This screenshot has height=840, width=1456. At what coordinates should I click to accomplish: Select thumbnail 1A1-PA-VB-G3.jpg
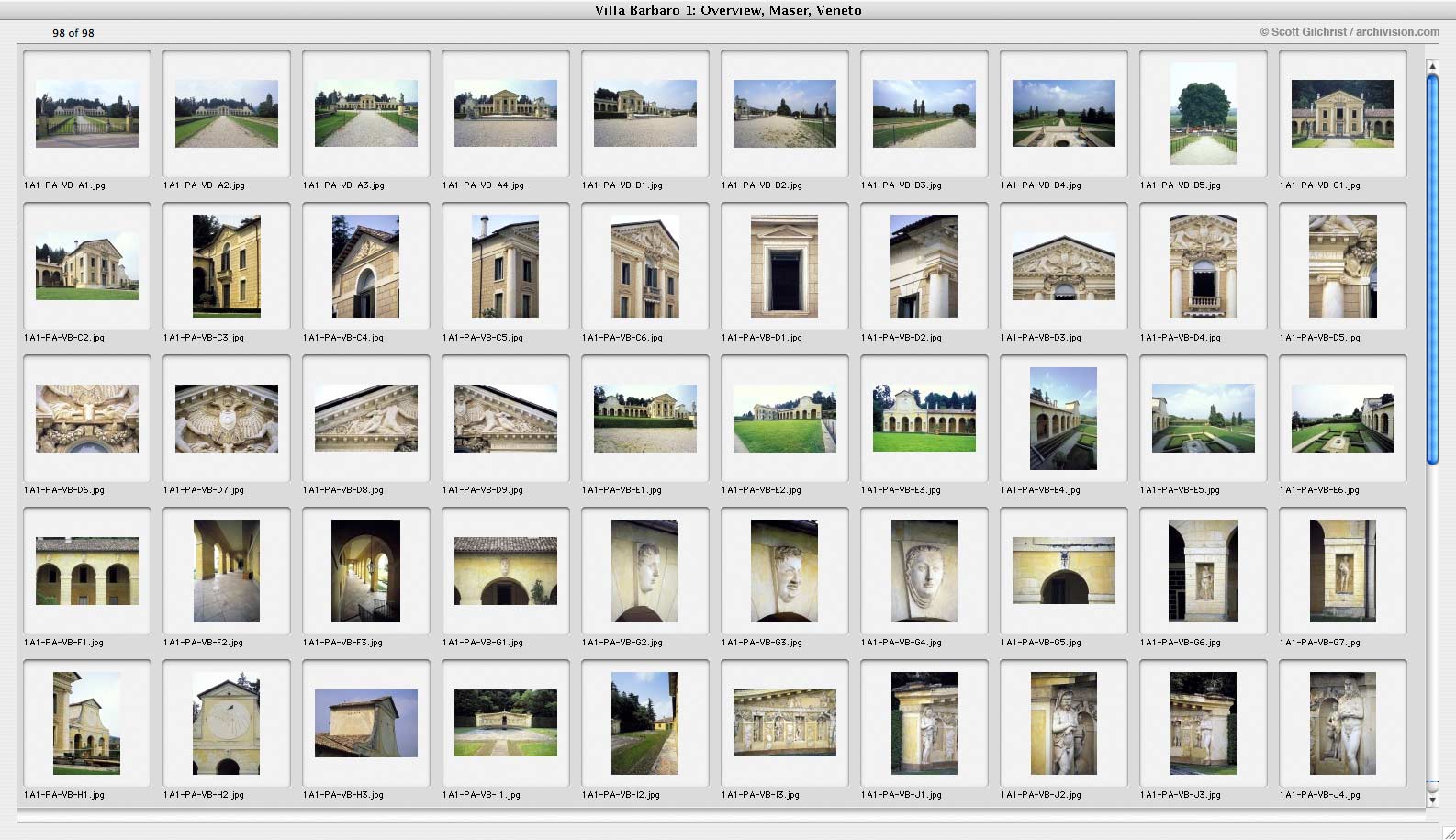[x=785, y=571]
